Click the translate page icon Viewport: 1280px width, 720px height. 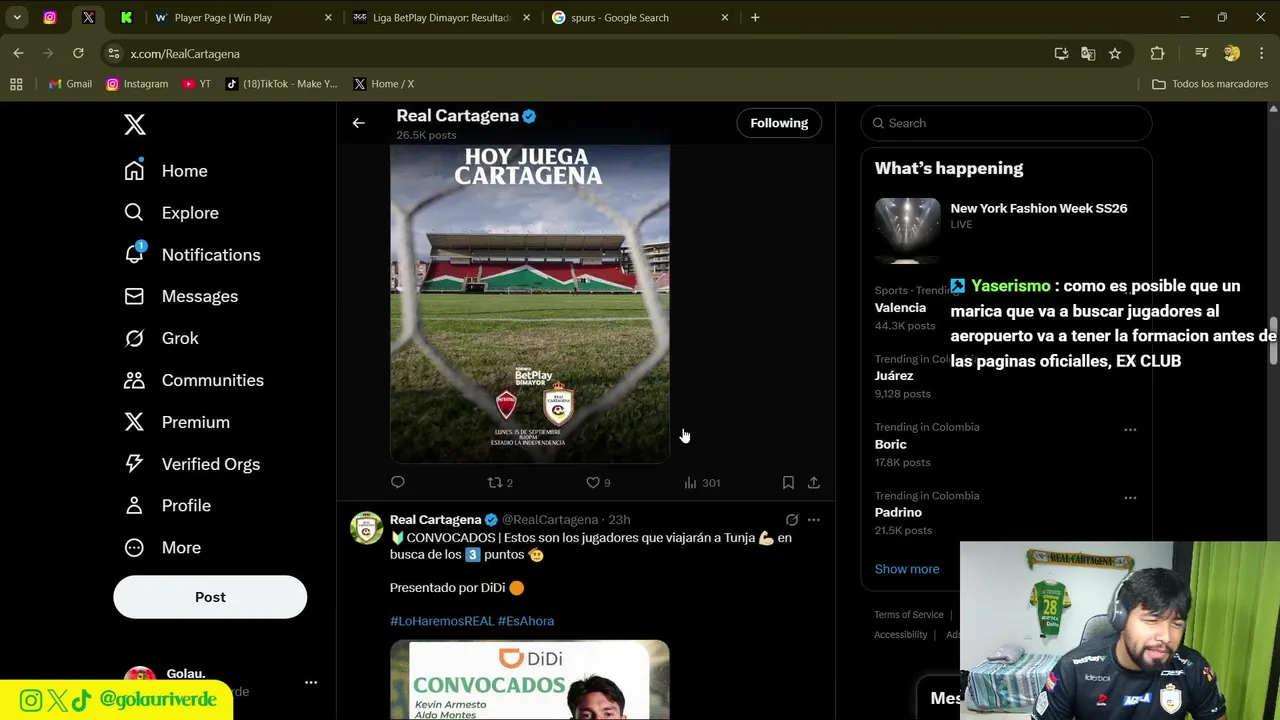point(1088,54)
